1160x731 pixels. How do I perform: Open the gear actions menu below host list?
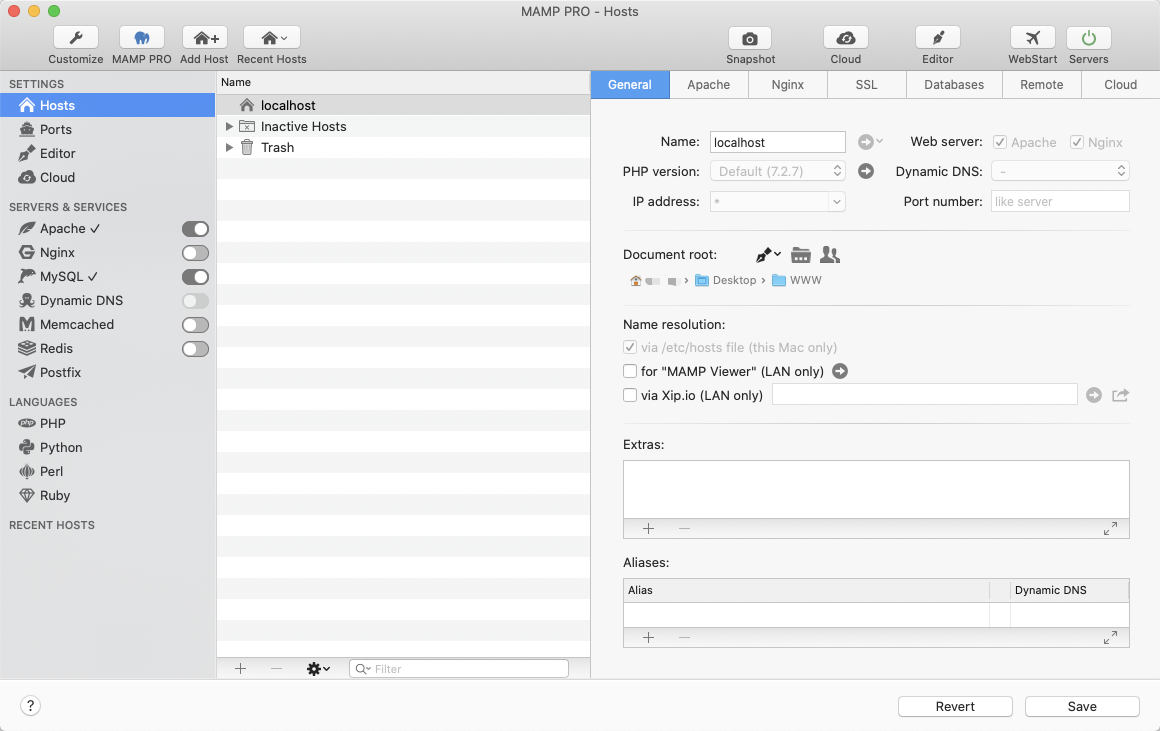coord(318,669)
